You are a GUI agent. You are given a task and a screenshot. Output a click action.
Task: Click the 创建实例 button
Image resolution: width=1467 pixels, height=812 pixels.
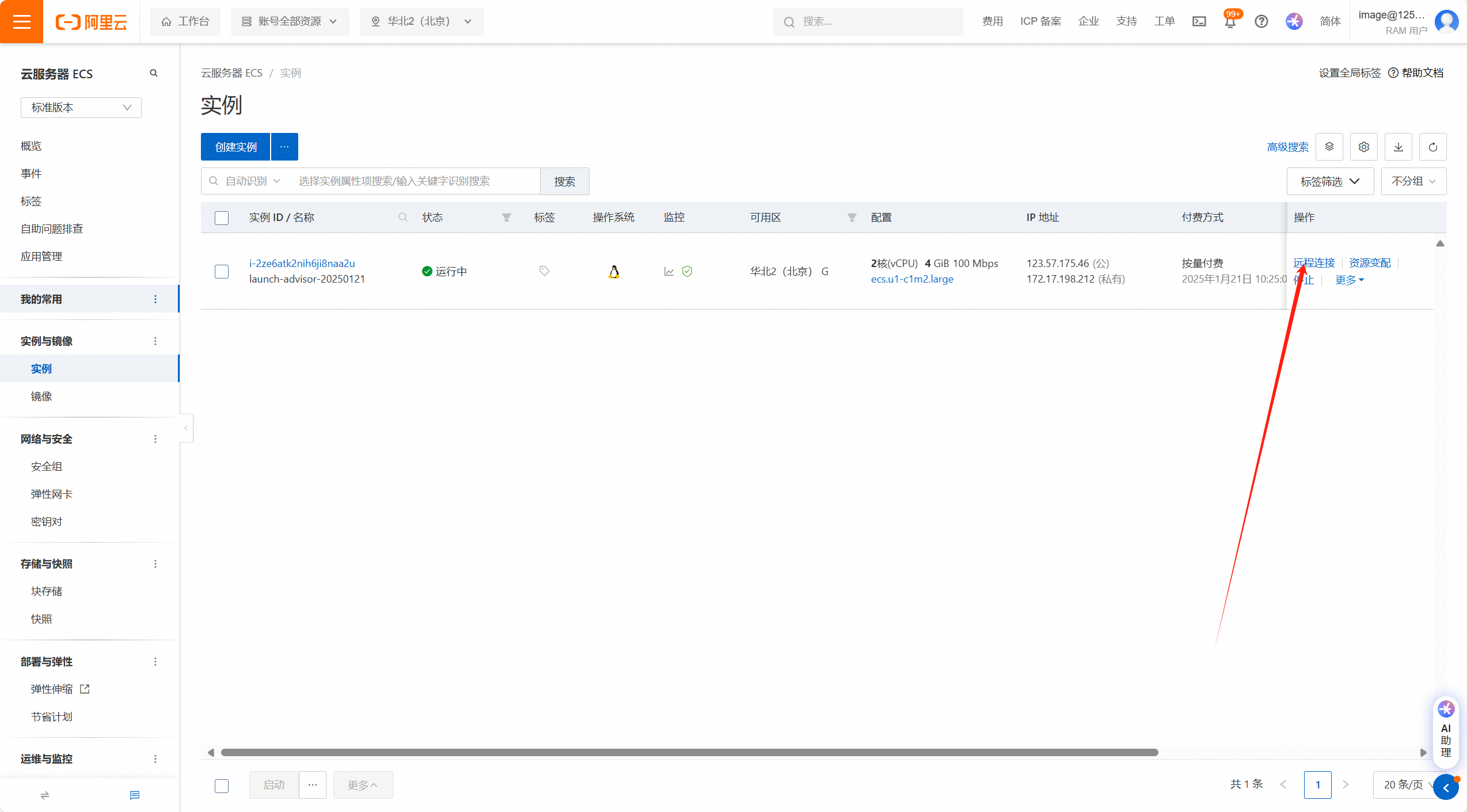pyautogui.click(x=235, y=147)
